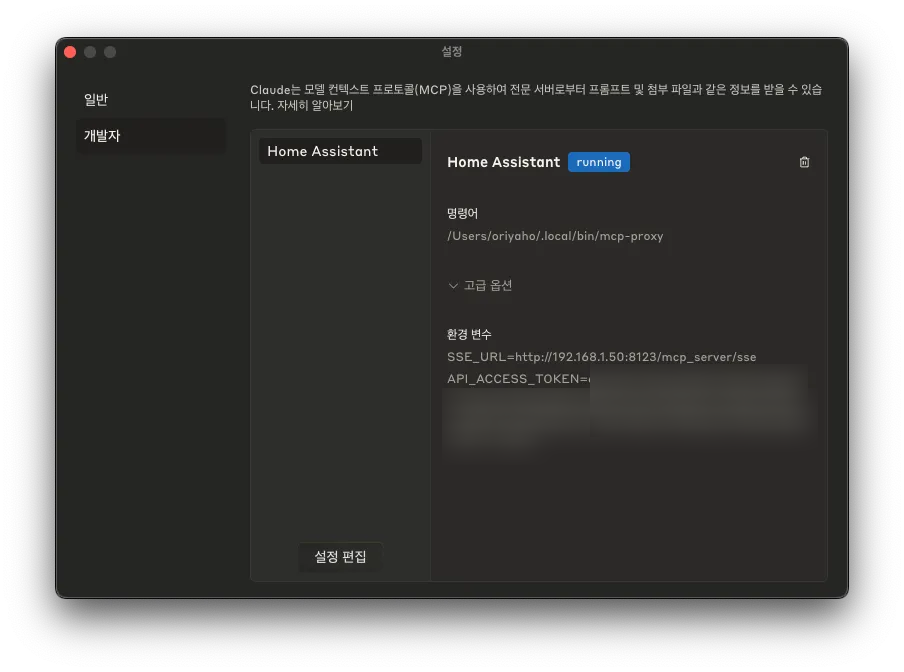This screenshot has width=904, height=672.
Task: Close the settings window with the red button
Action: [70, 52]
